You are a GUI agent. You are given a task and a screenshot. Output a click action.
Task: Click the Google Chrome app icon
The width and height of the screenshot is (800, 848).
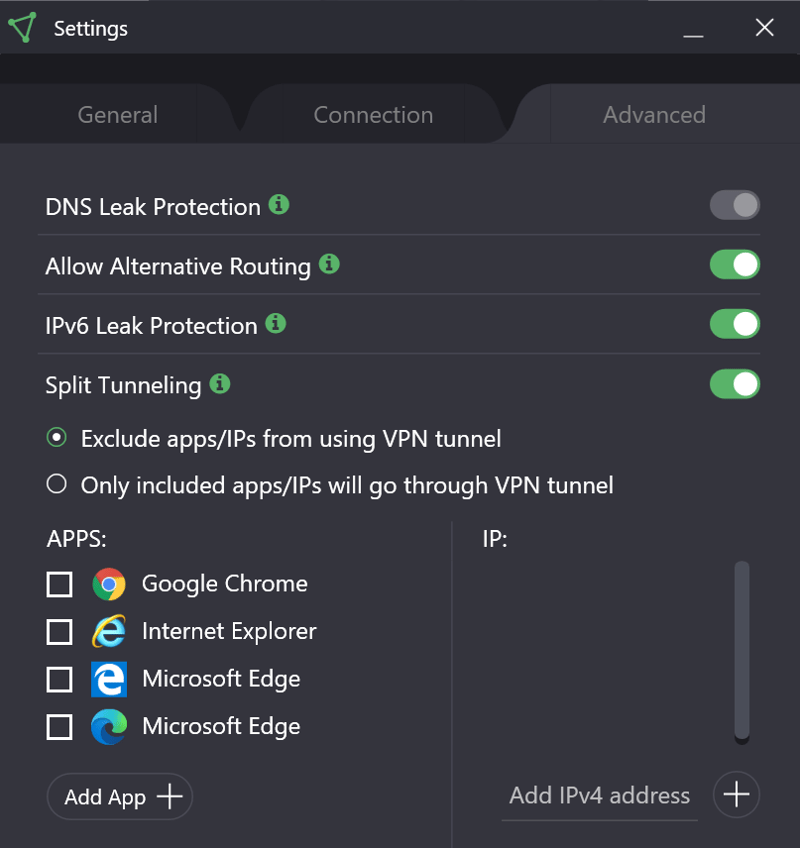point(109,584)
